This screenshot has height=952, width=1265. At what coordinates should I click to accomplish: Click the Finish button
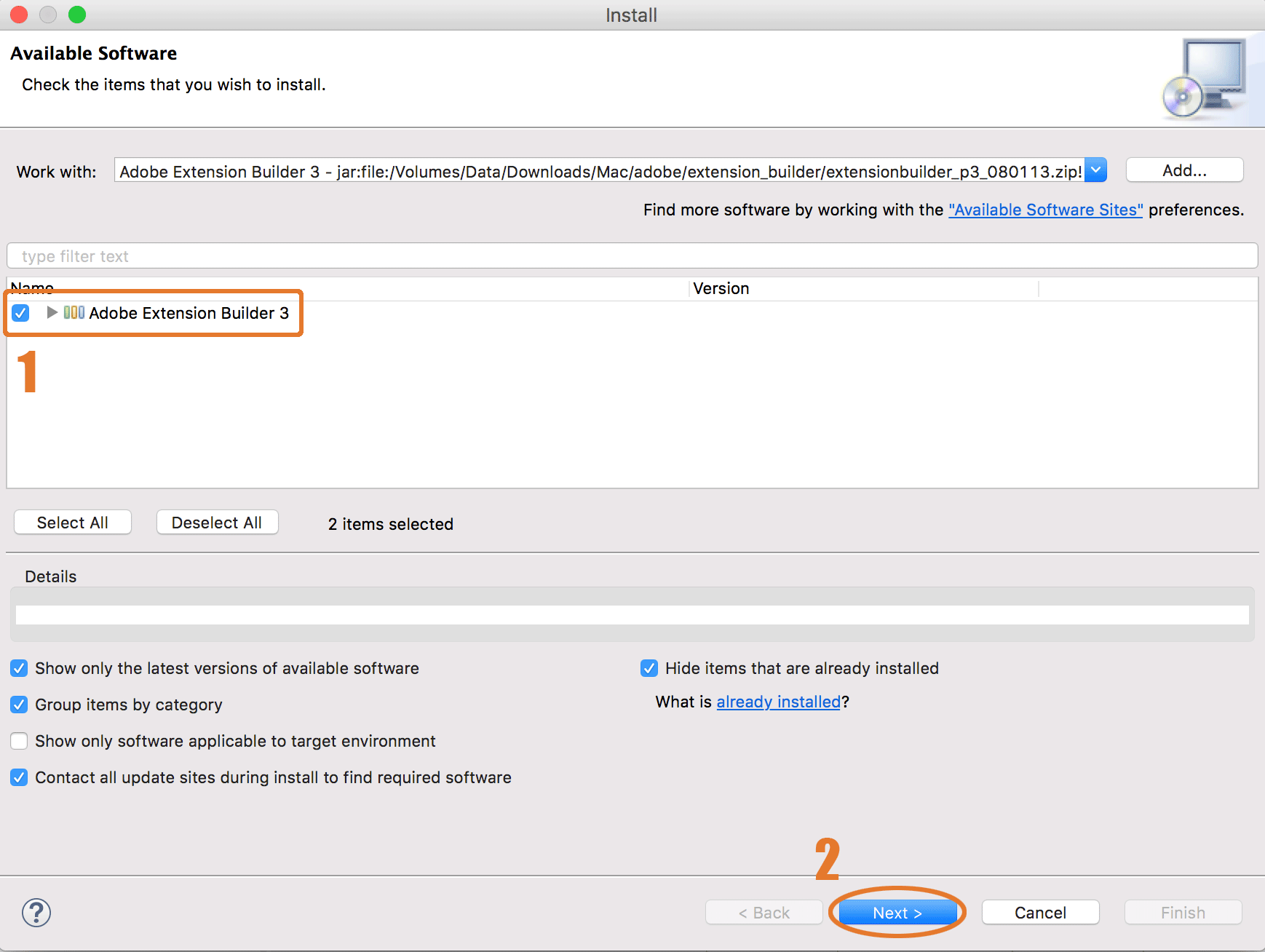click(1183, 913)
